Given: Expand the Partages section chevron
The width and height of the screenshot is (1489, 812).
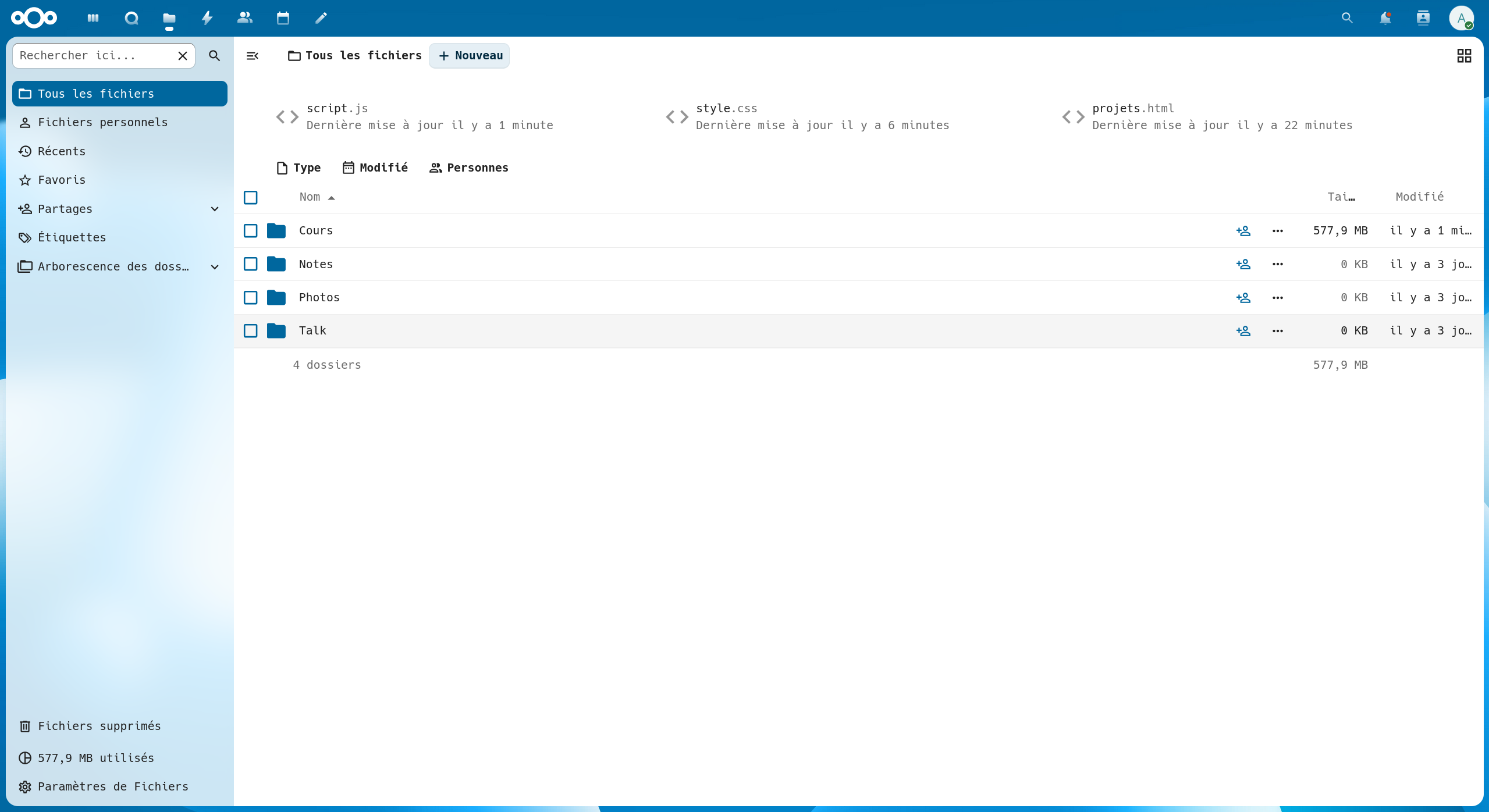Looking at the screenshot, I should pos(215,209).
